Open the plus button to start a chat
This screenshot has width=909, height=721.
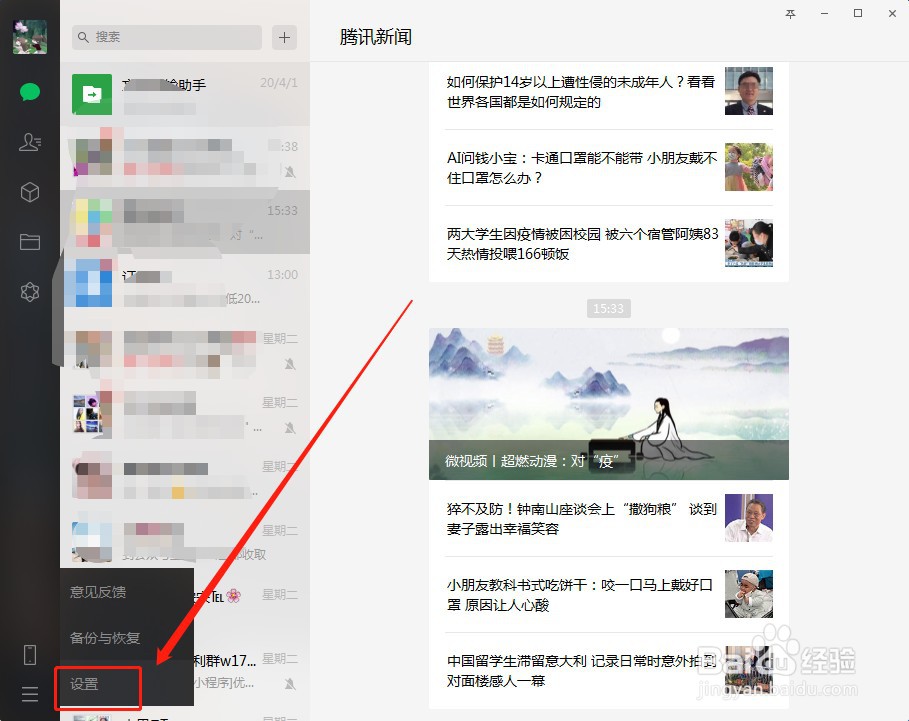coord(284,37)
